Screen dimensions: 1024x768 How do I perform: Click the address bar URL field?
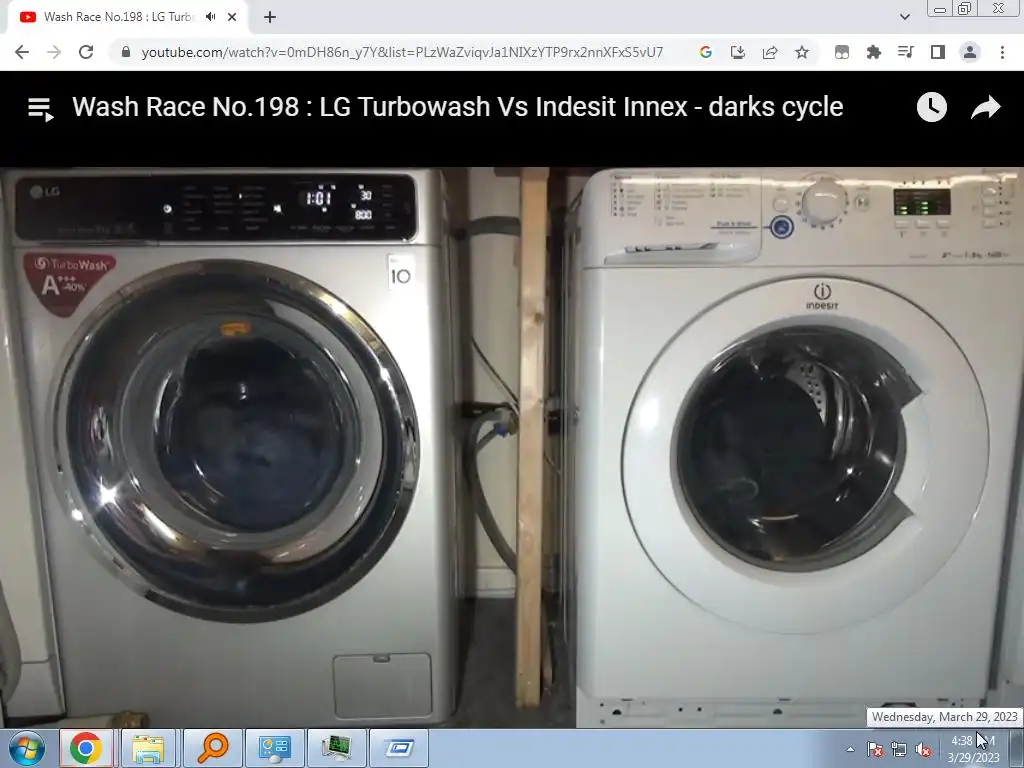pos(402,52)
